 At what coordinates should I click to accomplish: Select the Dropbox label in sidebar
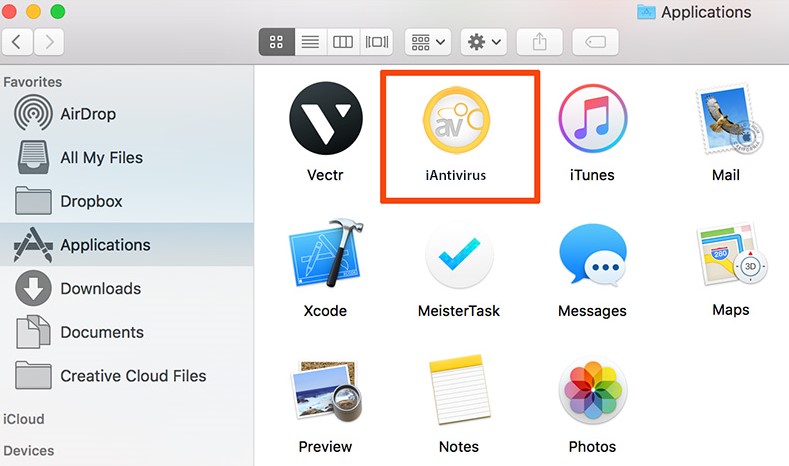click(91, 201)
